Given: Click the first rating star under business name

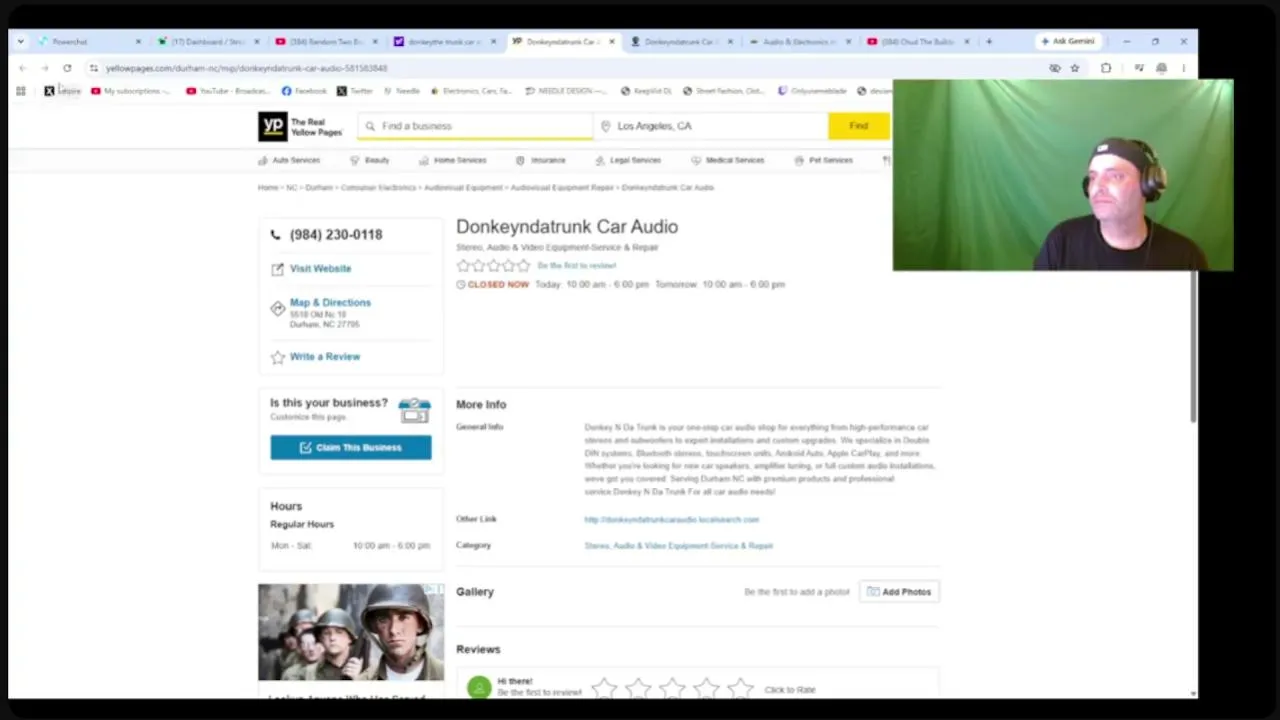Looking at the screenshot, I should tap(463, 266).
